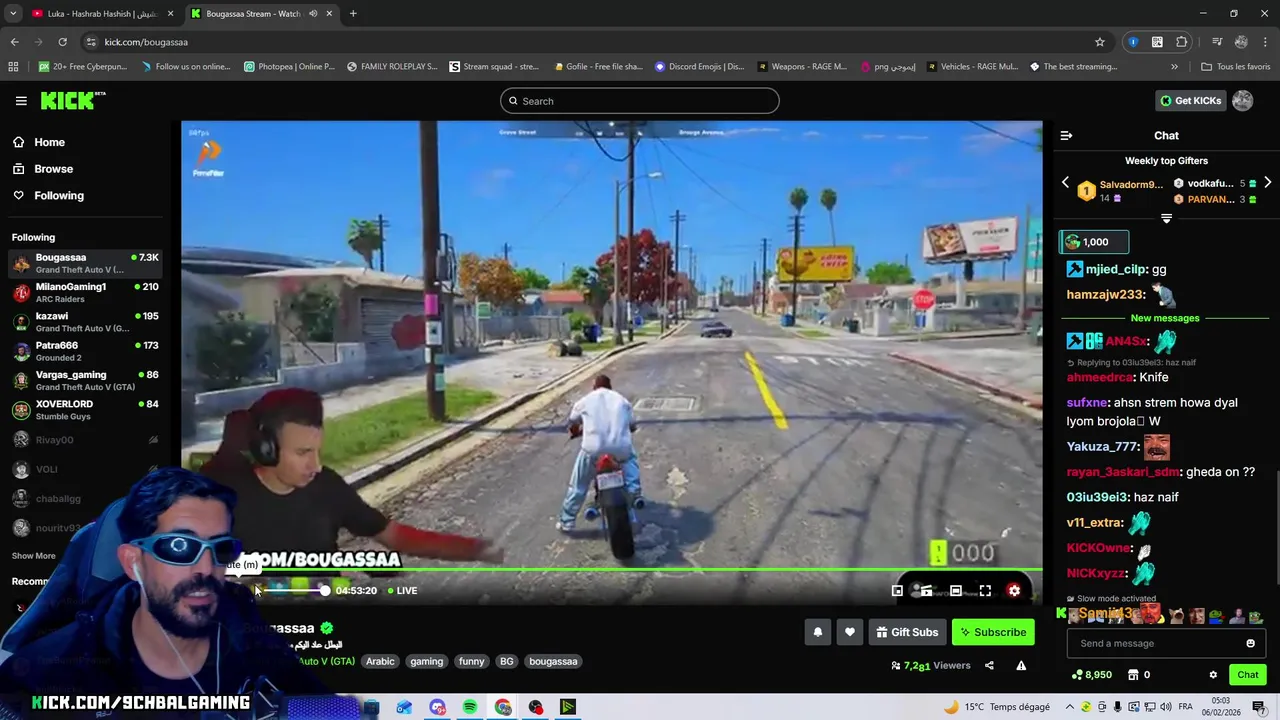Screen dimensions: 1280x720
Task: Open the kicks shop icon
Action: click(x=1133, y=675)
